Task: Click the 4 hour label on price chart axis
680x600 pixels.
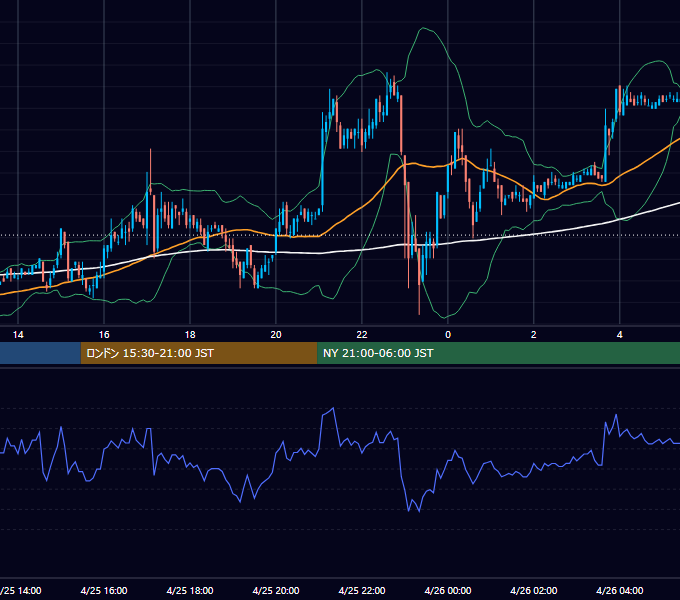Action: pyautogui.click(x=620, y=335)
